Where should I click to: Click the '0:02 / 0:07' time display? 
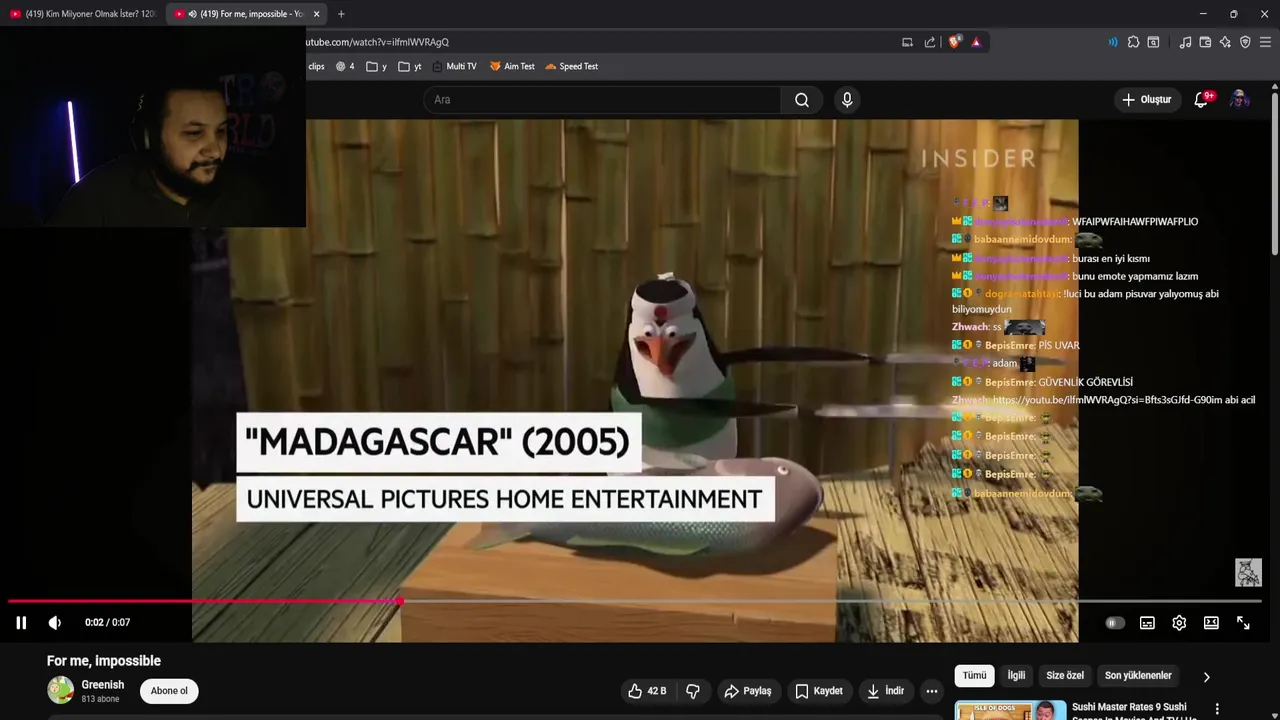(x=107, y=622)
